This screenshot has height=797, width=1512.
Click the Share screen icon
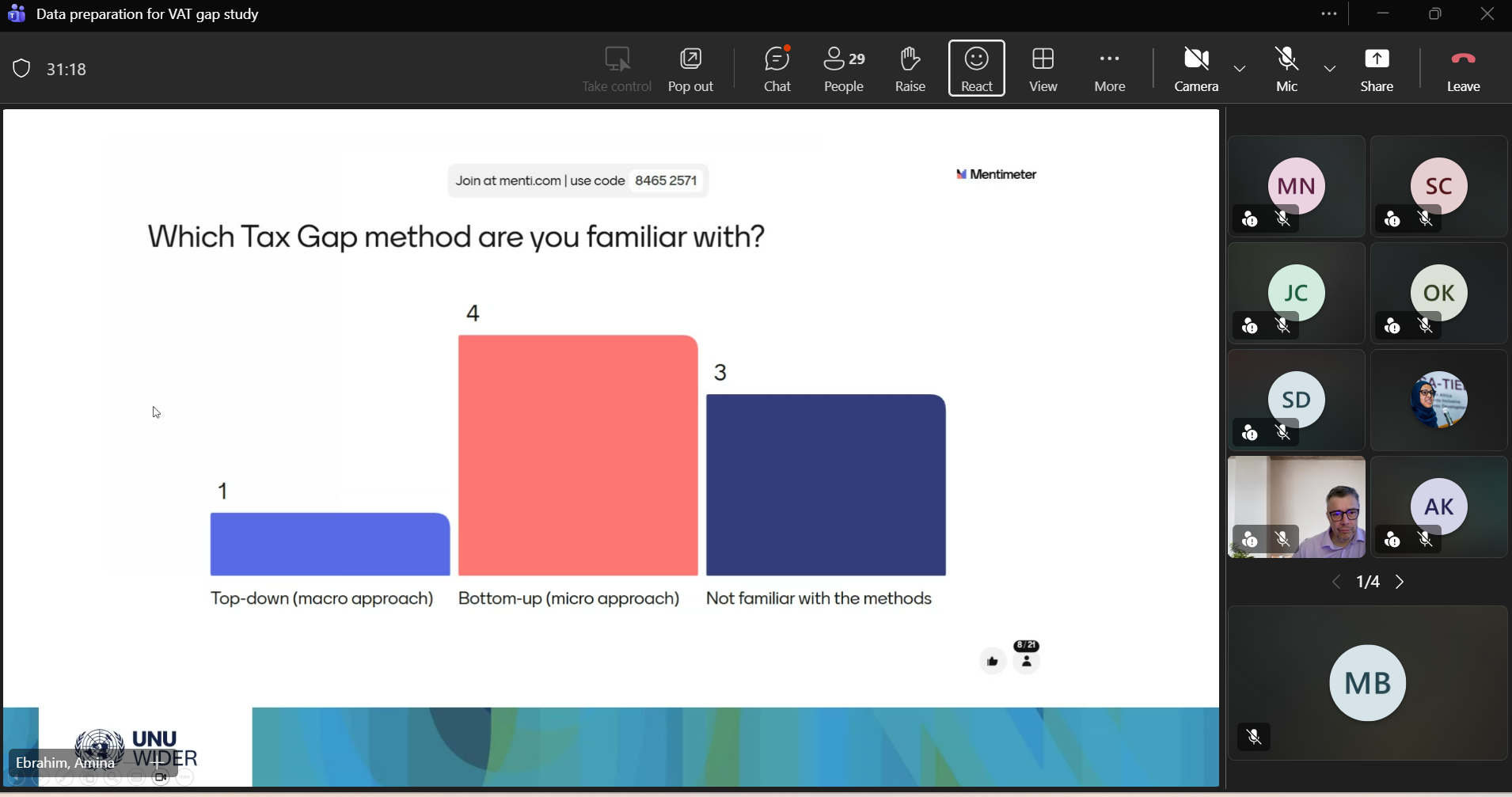1377,69
